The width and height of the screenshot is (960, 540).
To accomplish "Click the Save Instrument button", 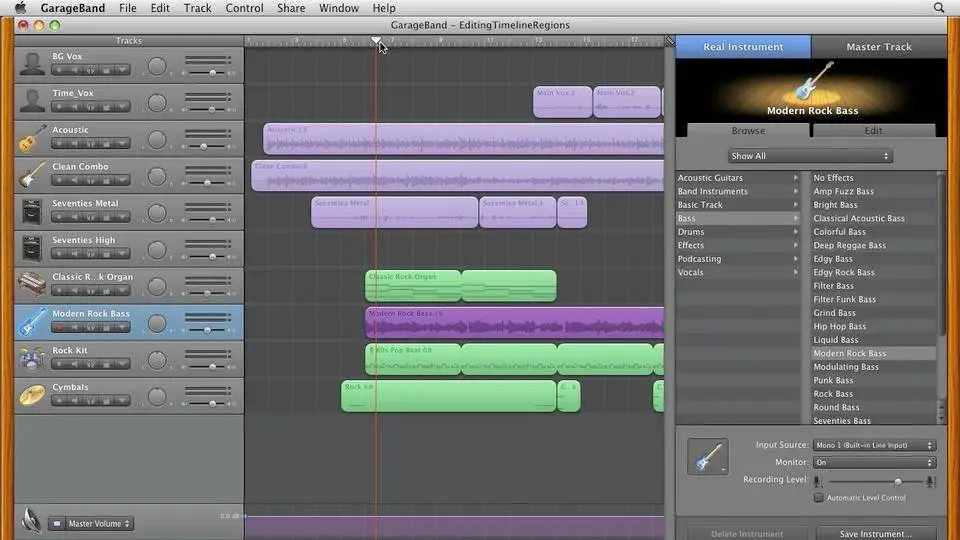I will point(876,533).
